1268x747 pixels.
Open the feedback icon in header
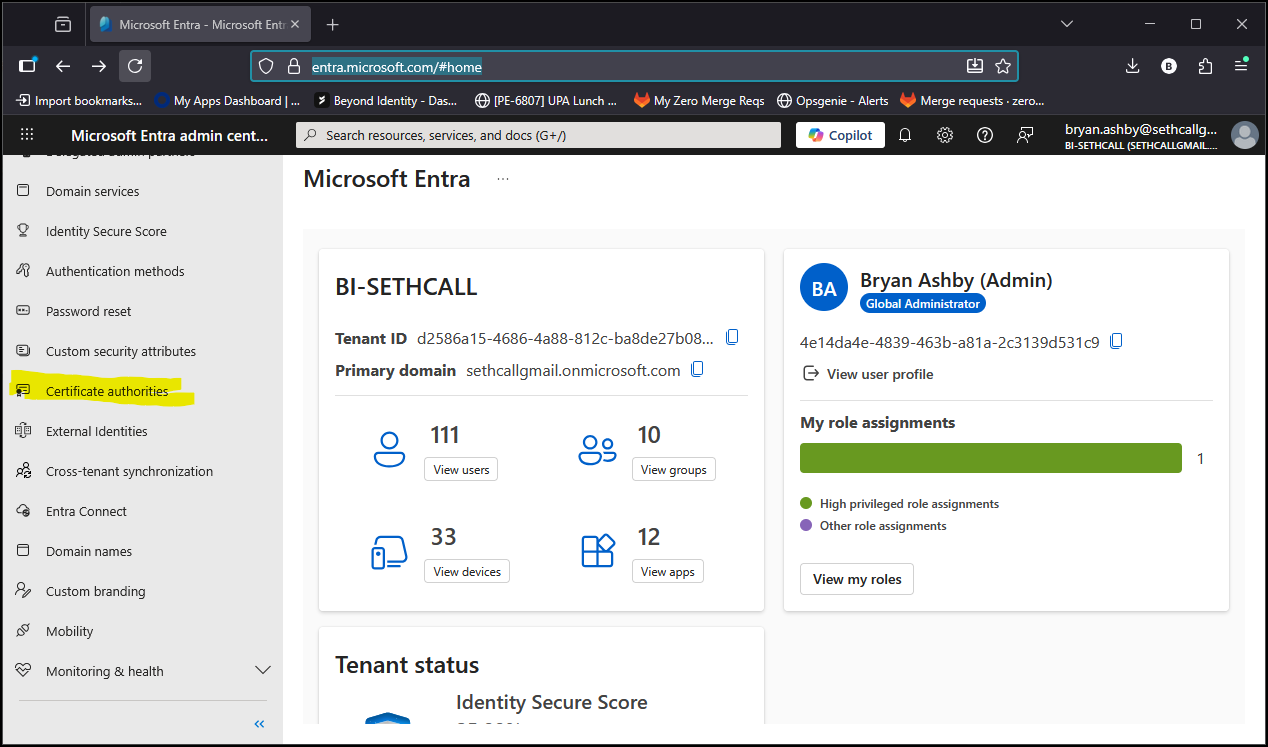1024,135
